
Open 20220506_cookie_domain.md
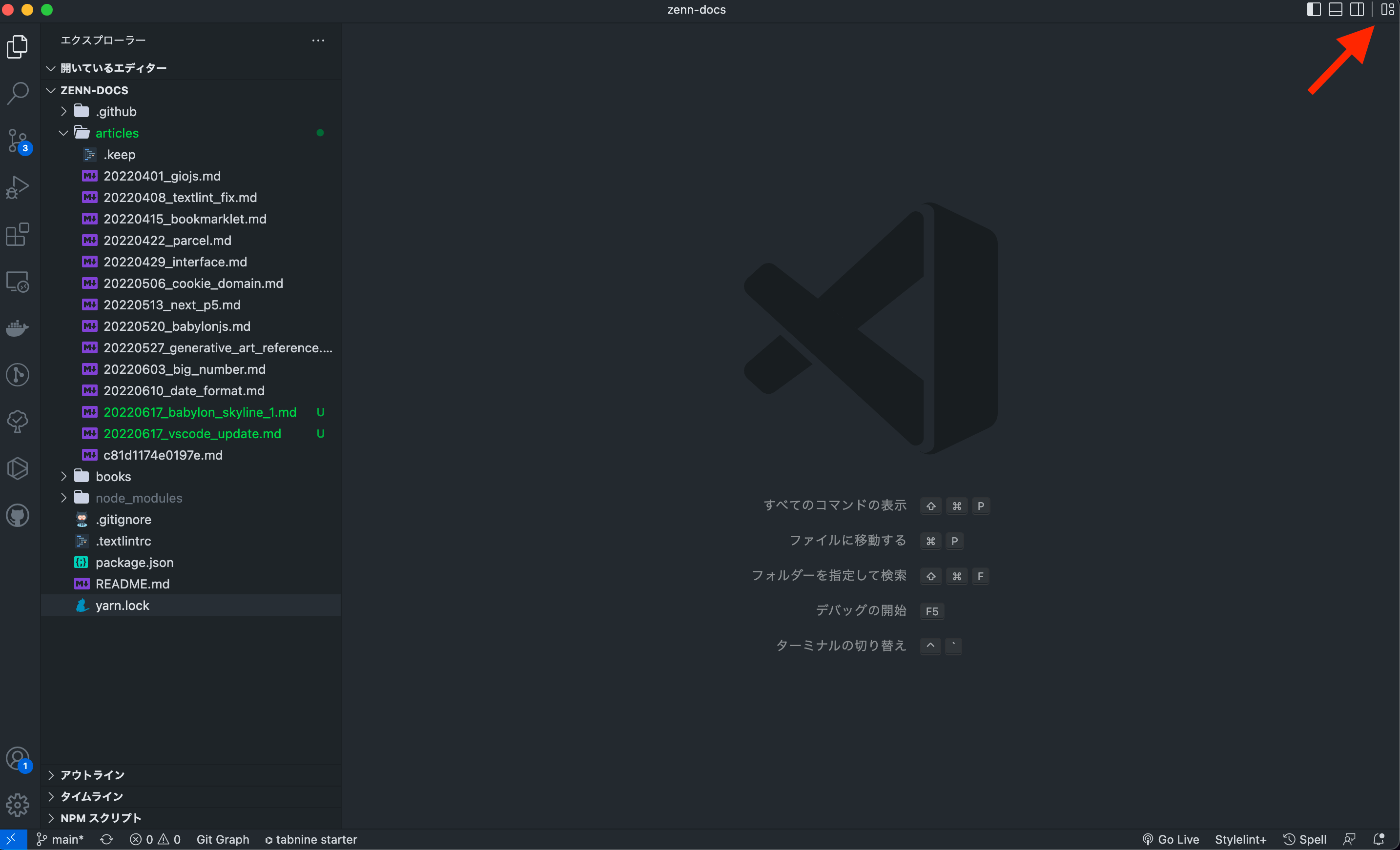[191, 284]
